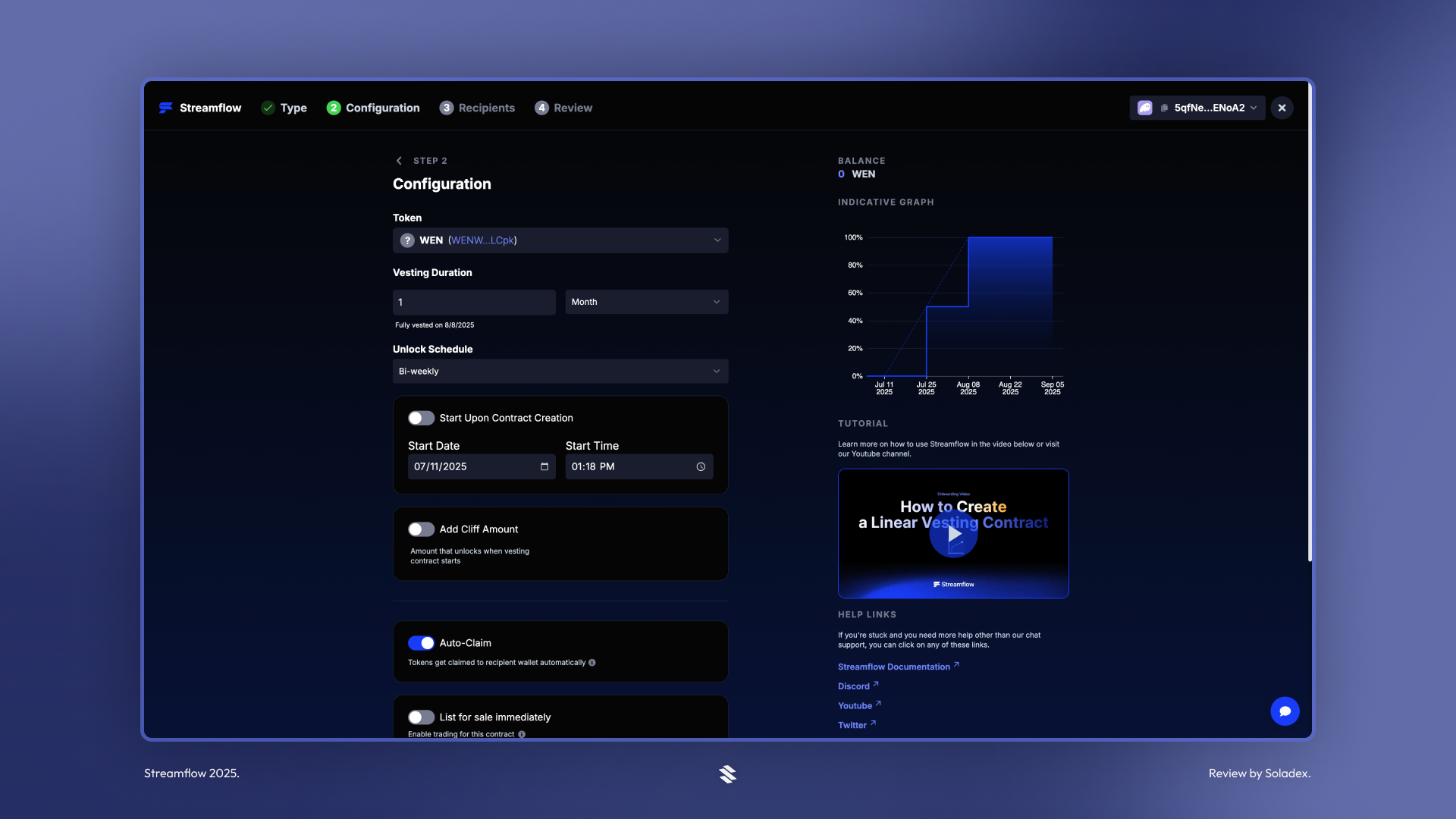Image resolution: width=1456 pixels, height=819 pixels.
Task: Click the WEN token question-mark icon
Action: click(x=407, y=240)
